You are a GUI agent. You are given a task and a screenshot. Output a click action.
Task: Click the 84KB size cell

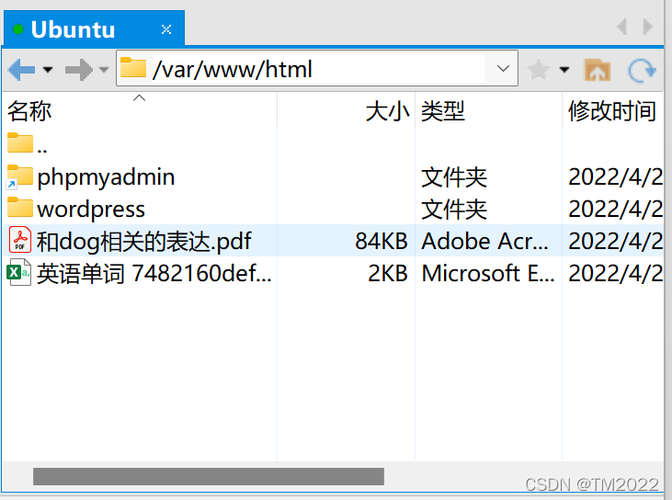click(x=381, y=241)
